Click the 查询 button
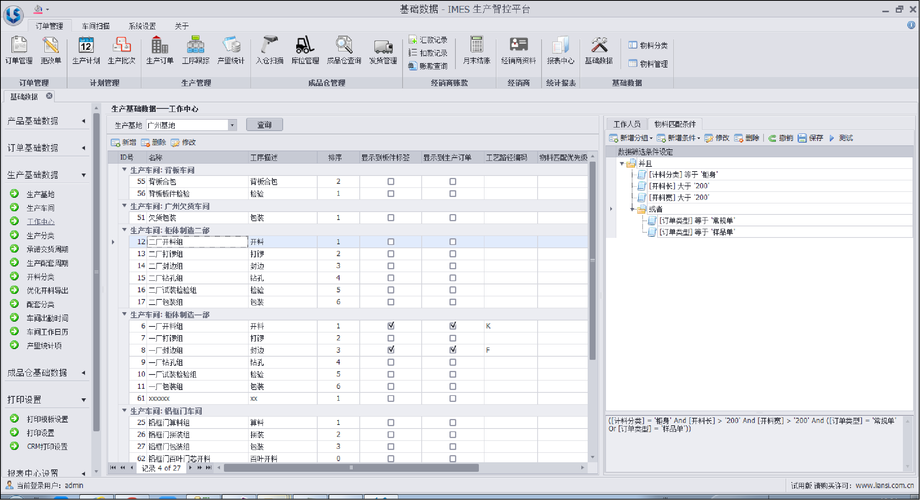Screen dimensions: 920x500 point(264,125)
